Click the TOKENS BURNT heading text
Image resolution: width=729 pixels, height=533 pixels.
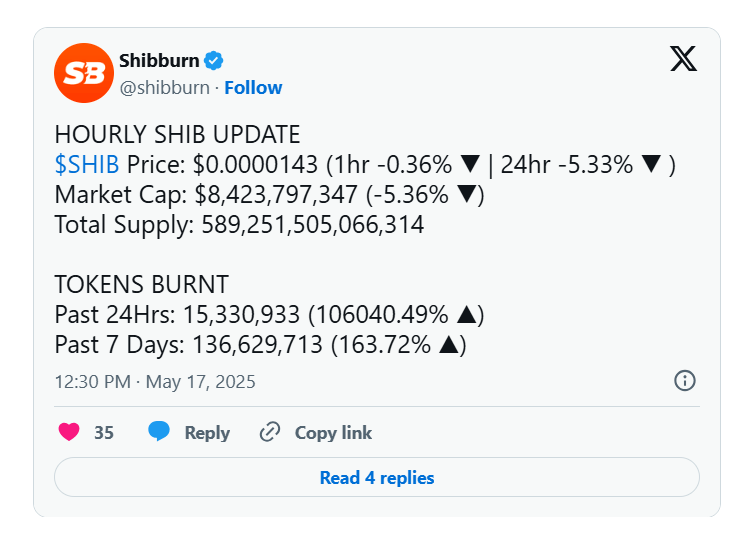[x=141, y=284]
